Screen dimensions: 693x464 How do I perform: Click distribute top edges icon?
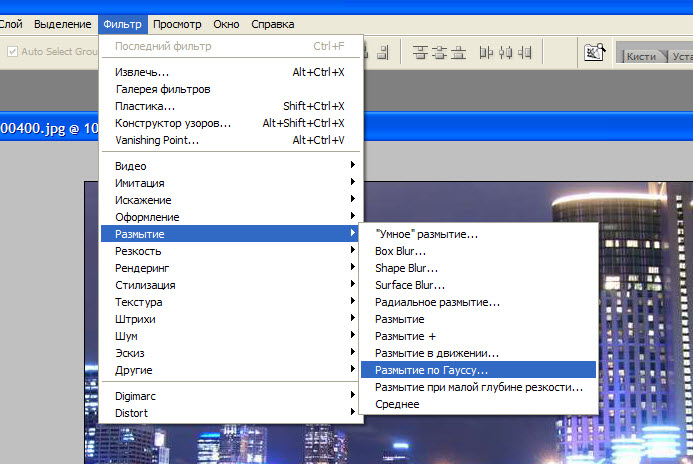click(420, 53)
